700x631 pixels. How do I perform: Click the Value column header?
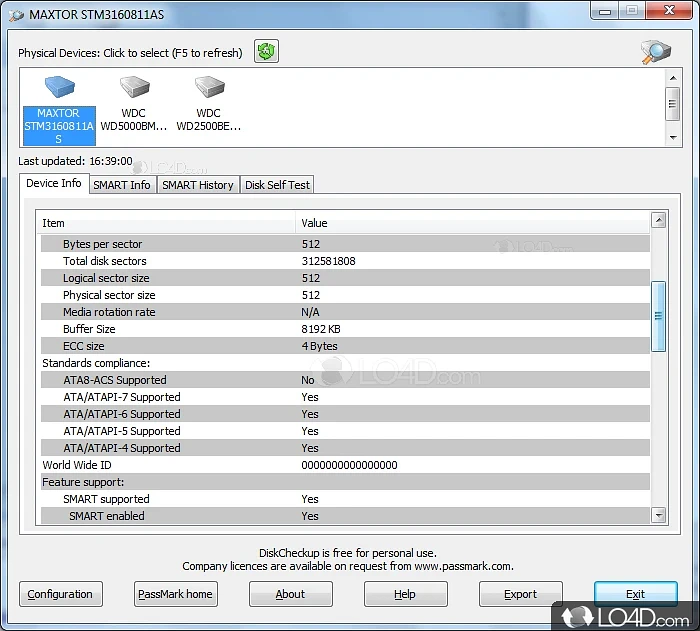(472, 223)
